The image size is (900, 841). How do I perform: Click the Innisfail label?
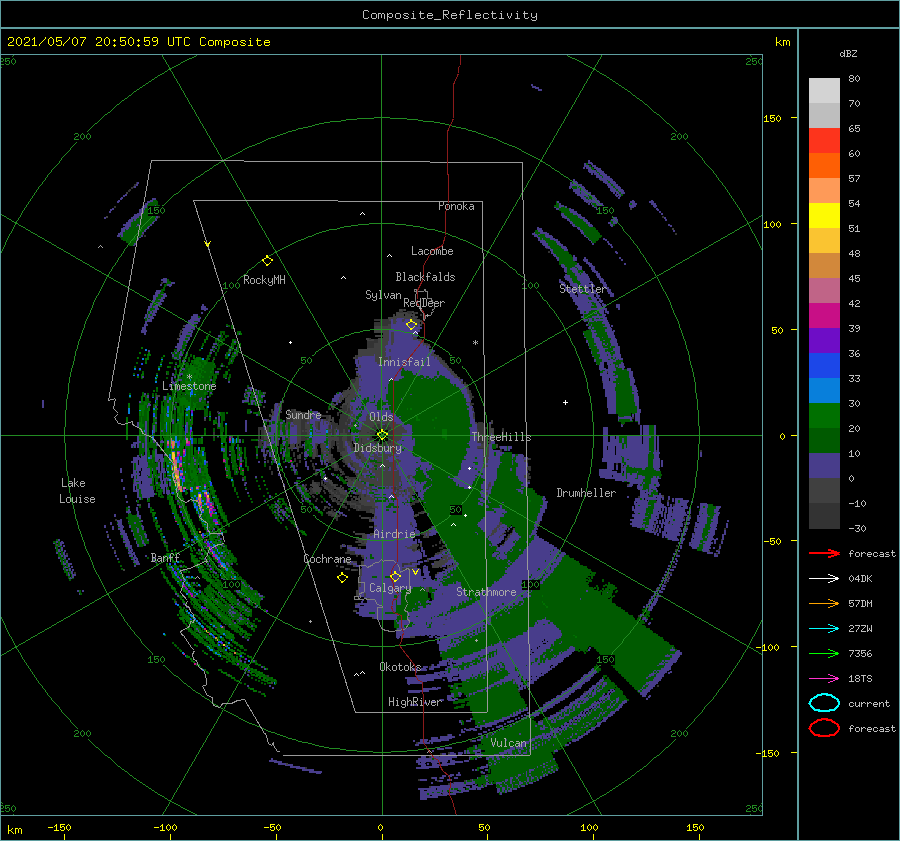click(x=404, y=362)
